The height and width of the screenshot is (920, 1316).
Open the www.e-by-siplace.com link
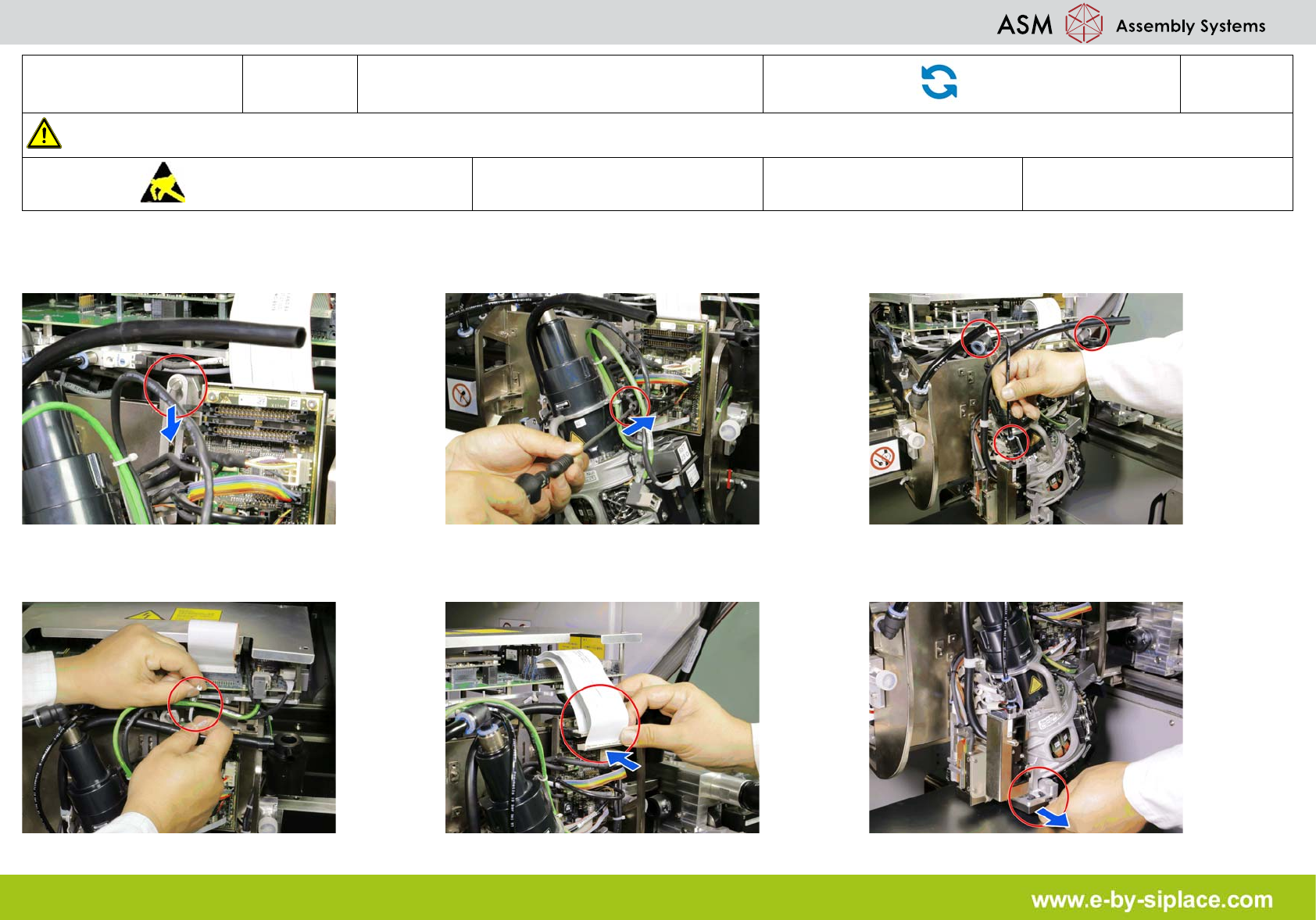pos(1152,900)
